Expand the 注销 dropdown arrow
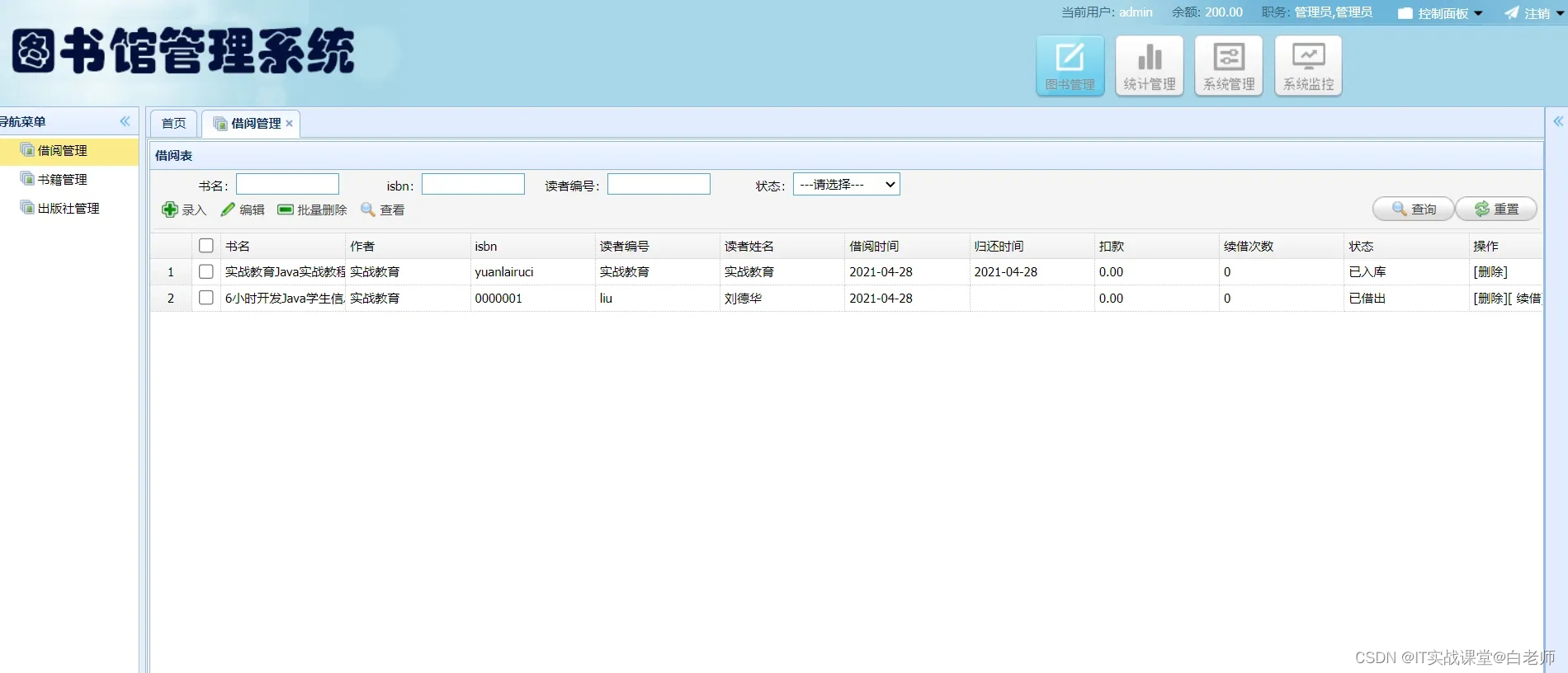Screen dimensions: 1568x673 1560,13
